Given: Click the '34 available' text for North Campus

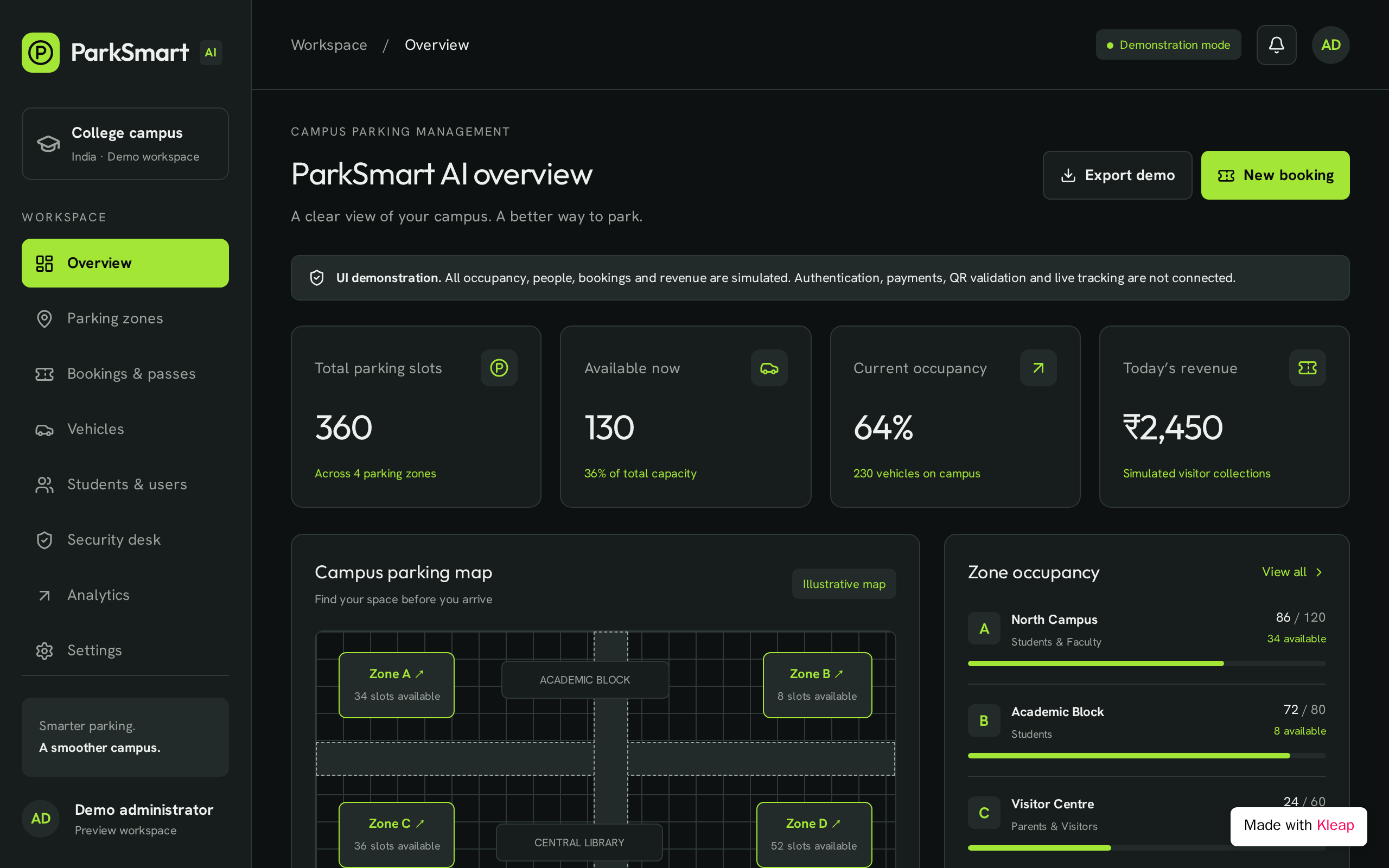Looking at the screenshot, I should (1296, 639).
